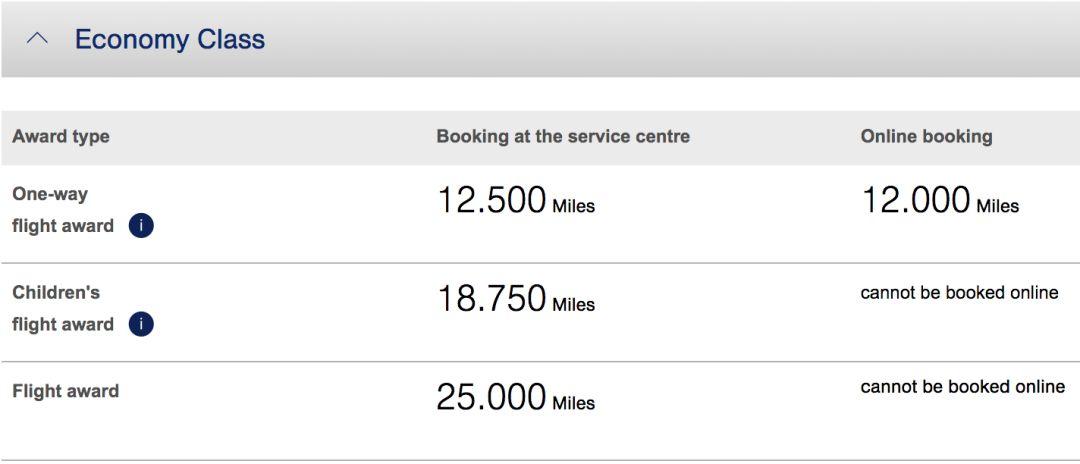Image resolution: width=1080 pixels, height=464 pixels.
Task: Select the One-way flight award label
Action: tap(63, 210)
